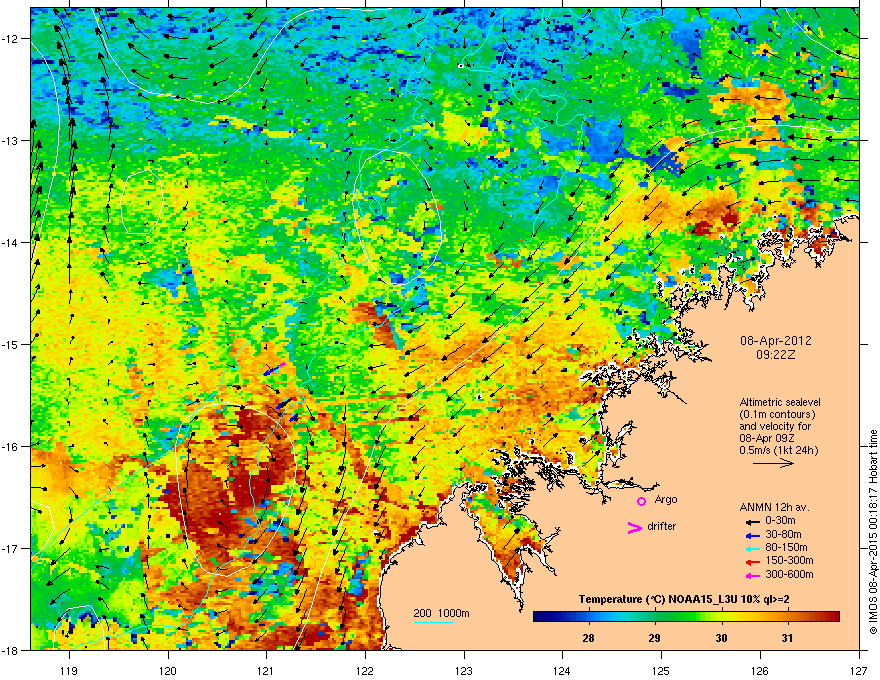Click the cyan 200 1000m depth contour line sample
880x680 pixels.
[434, 622]
